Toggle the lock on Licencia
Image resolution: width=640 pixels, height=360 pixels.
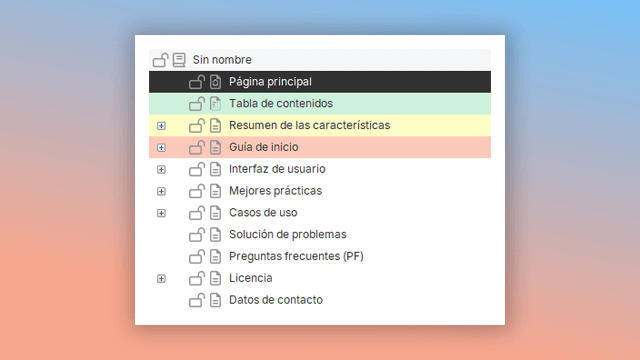[197, 278]
